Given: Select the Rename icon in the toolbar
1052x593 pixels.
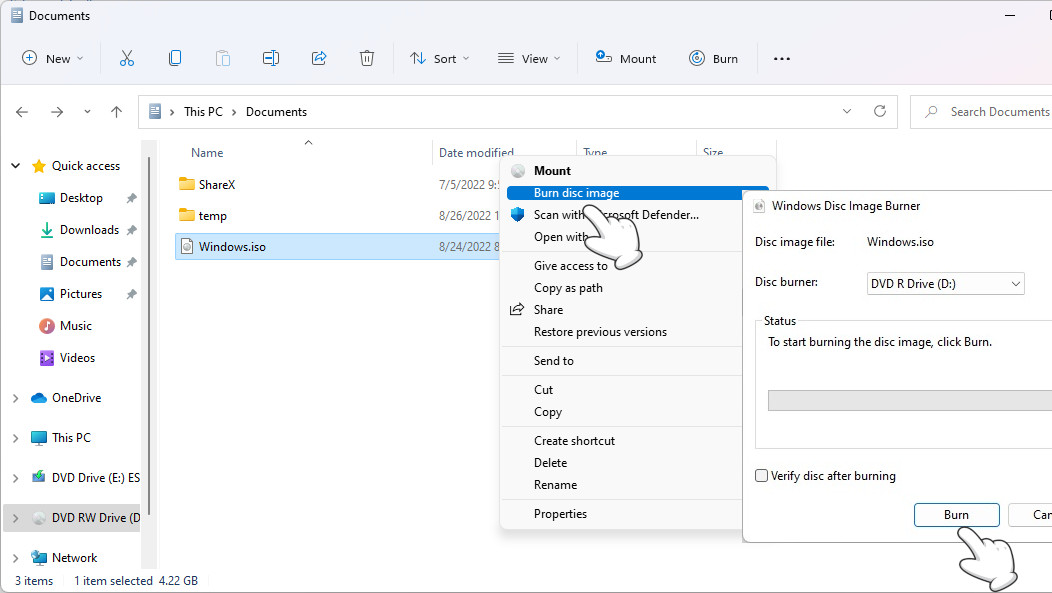Looking at the screenshot, I should pyautogui.click(x=271, y=58).
